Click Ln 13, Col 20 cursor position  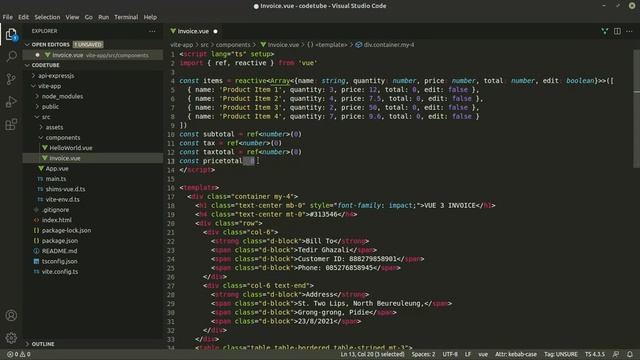(x=372, y=354)
